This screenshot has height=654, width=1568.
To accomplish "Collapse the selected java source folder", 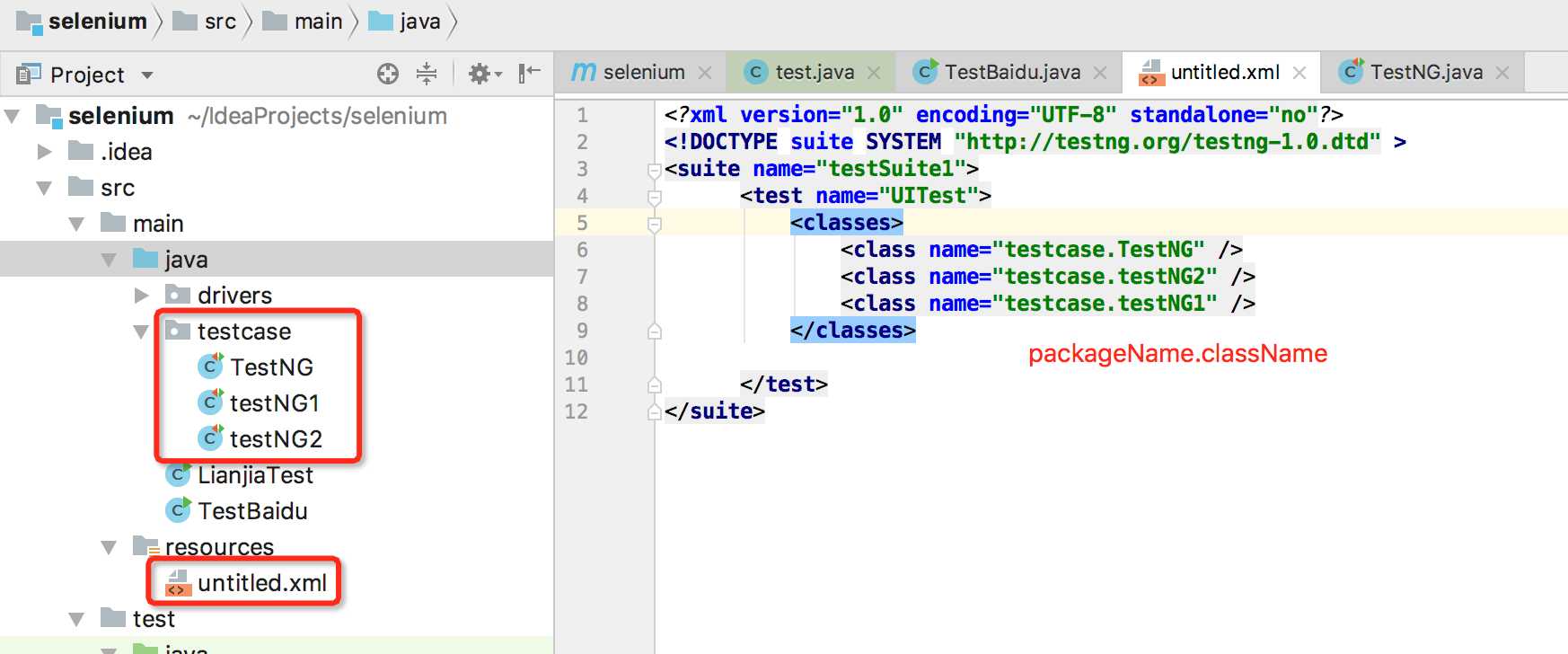I will (x=109, y=260).
